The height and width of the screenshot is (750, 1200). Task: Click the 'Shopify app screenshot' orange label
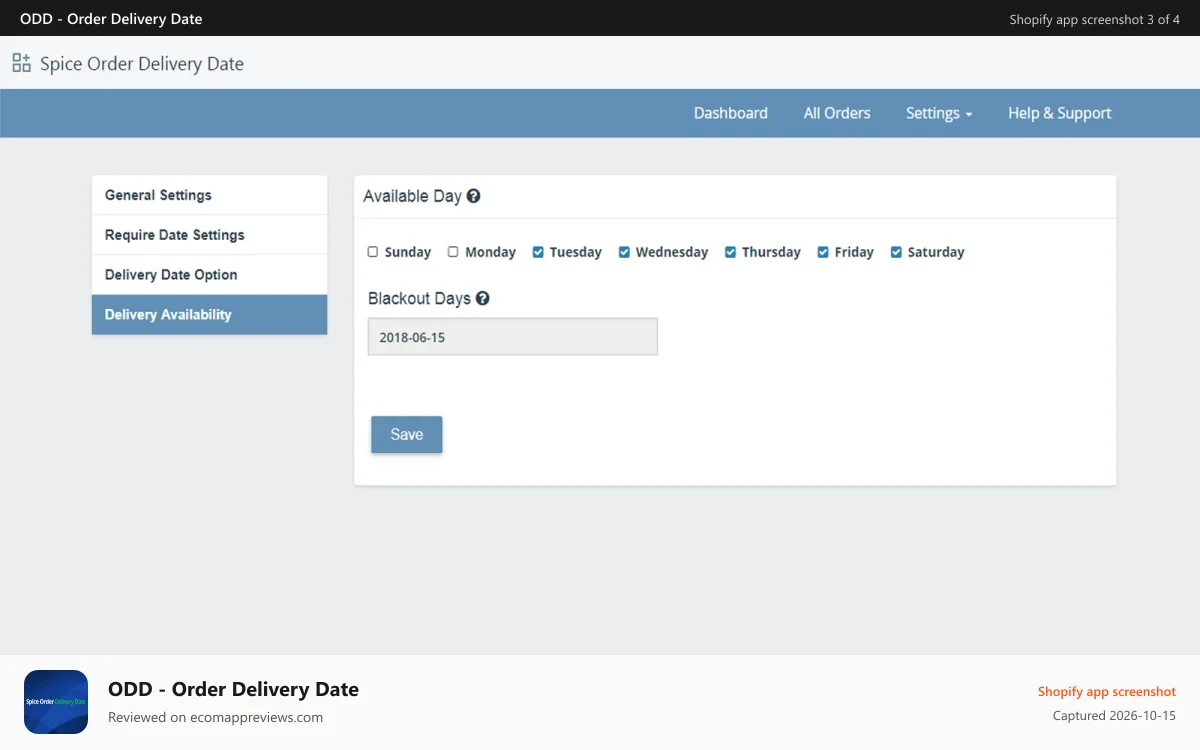coord(1107,691)
